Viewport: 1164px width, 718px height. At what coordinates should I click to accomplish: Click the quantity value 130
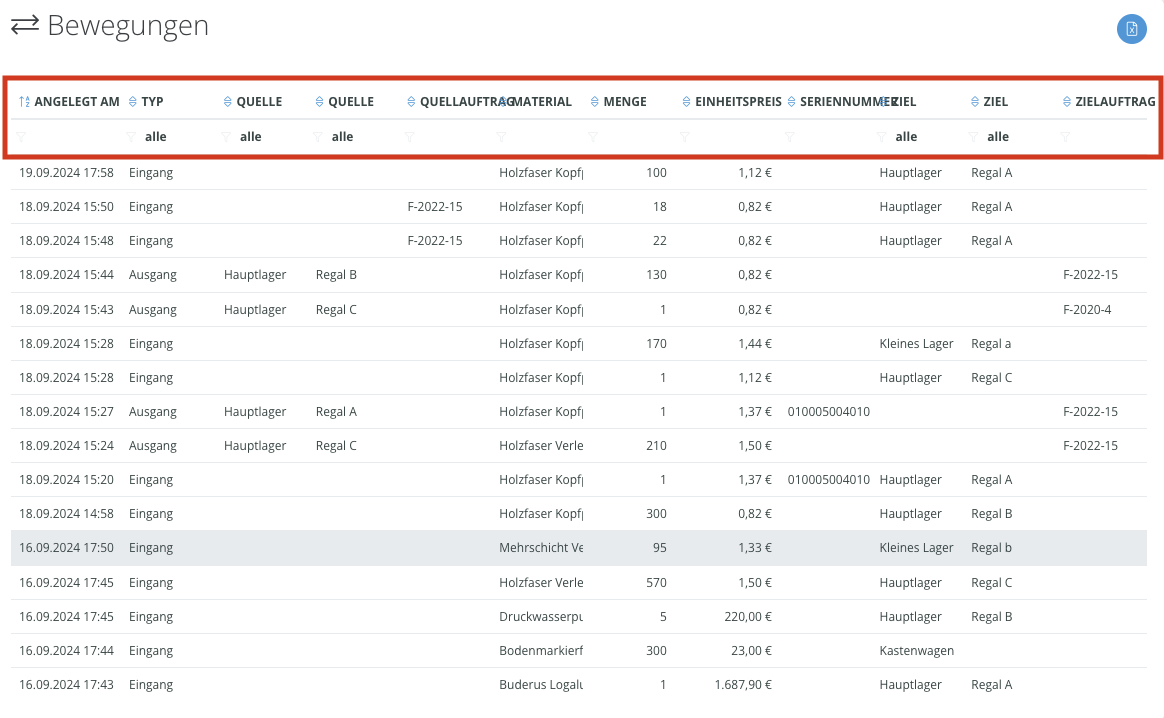[656, 275]
